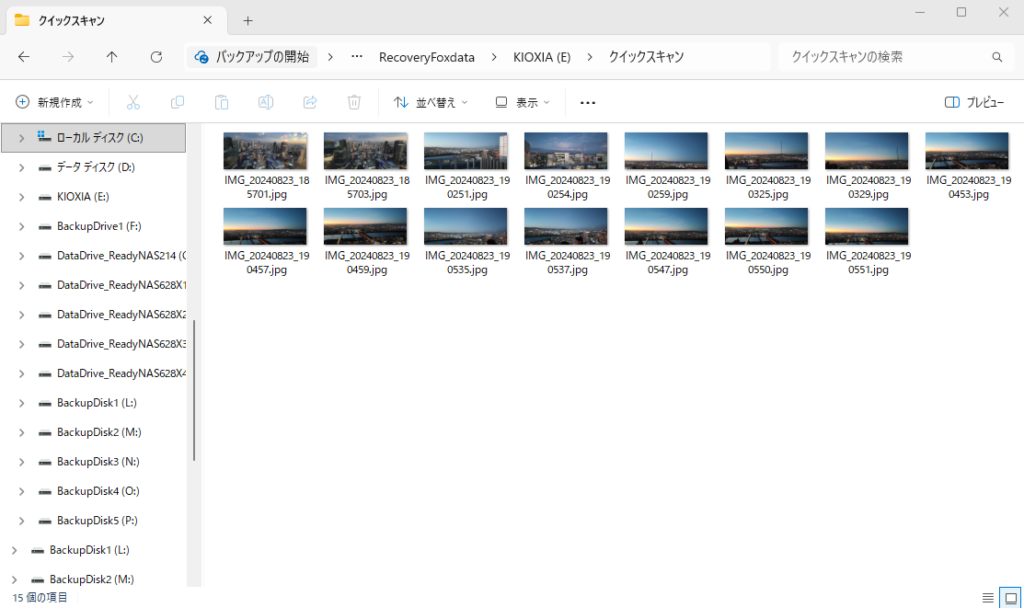Switch to details list view
This screenshot has height=608, width=1024.
coord(988,597)
